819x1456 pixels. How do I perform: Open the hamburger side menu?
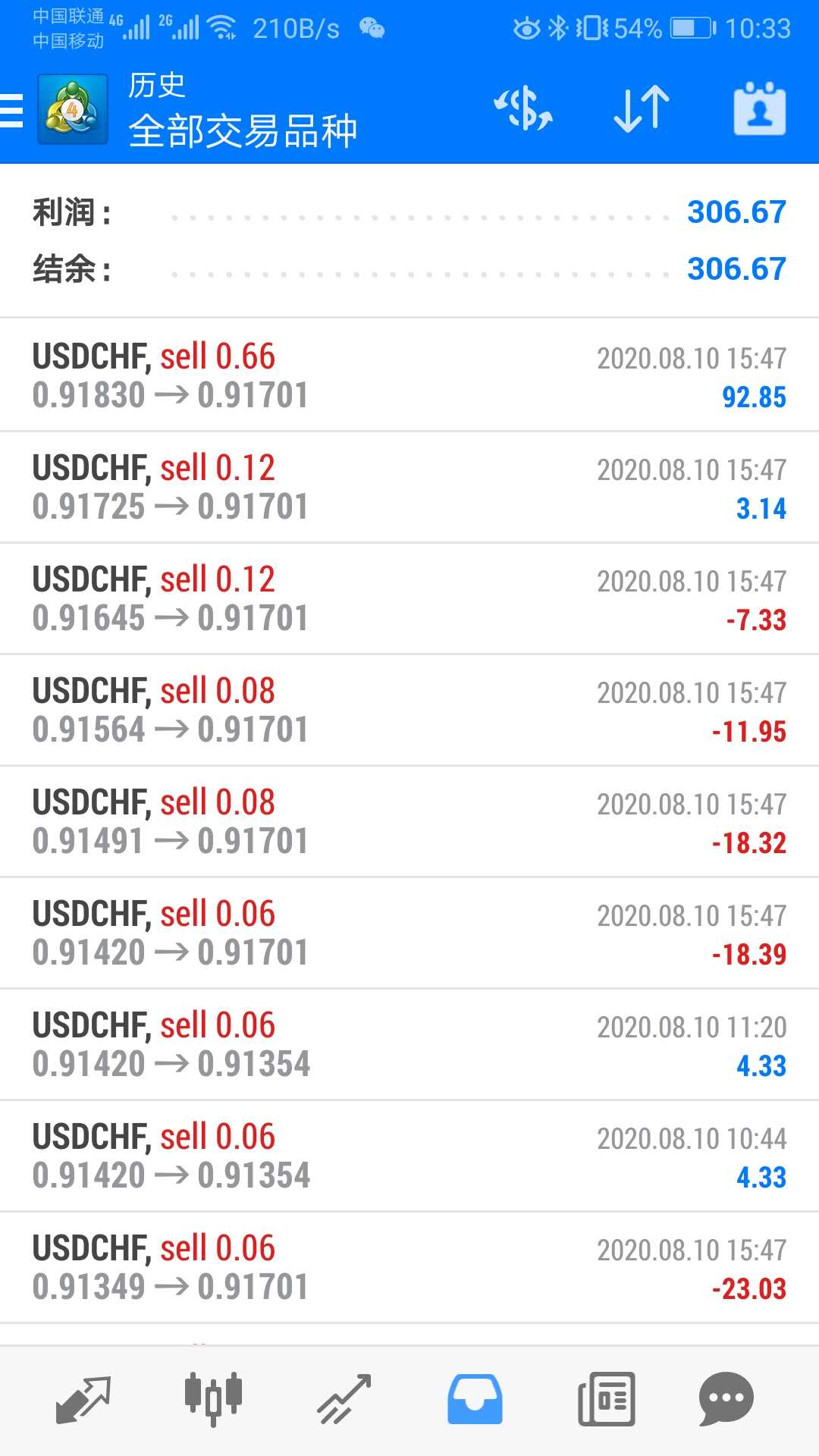[12, 110]
